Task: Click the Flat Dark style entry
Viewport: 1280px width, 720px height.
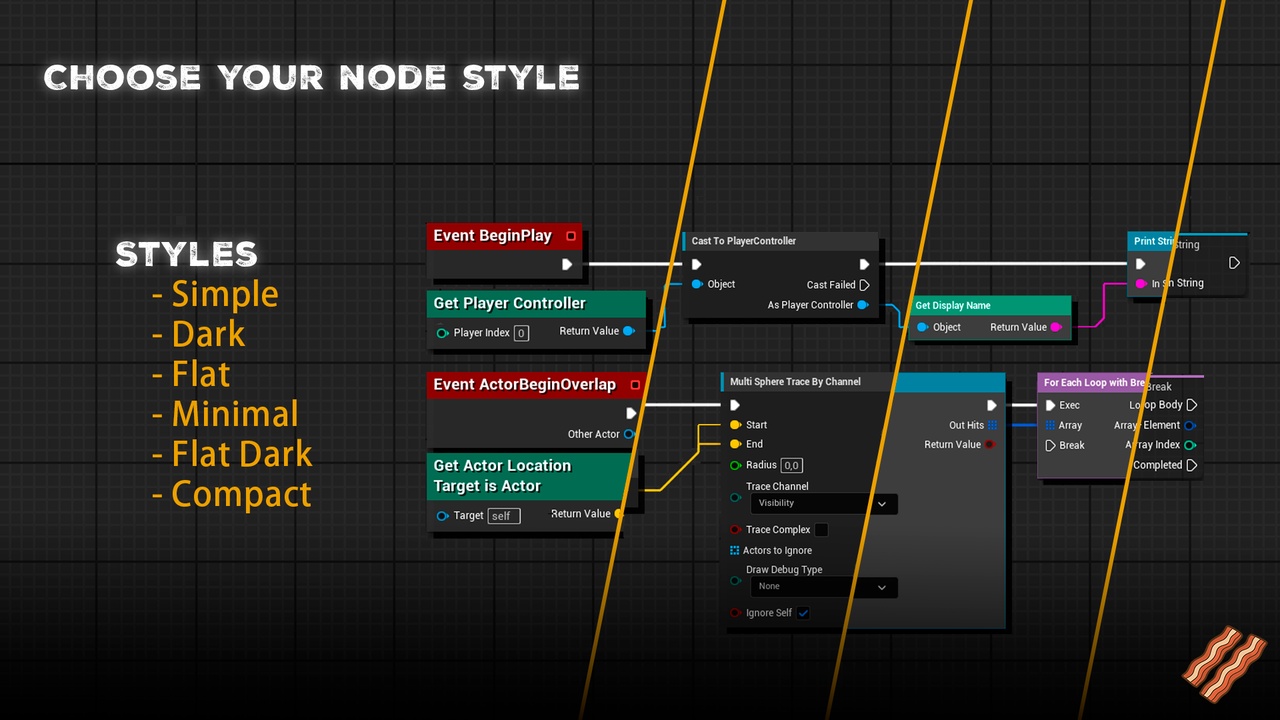Action: [242, 454]
